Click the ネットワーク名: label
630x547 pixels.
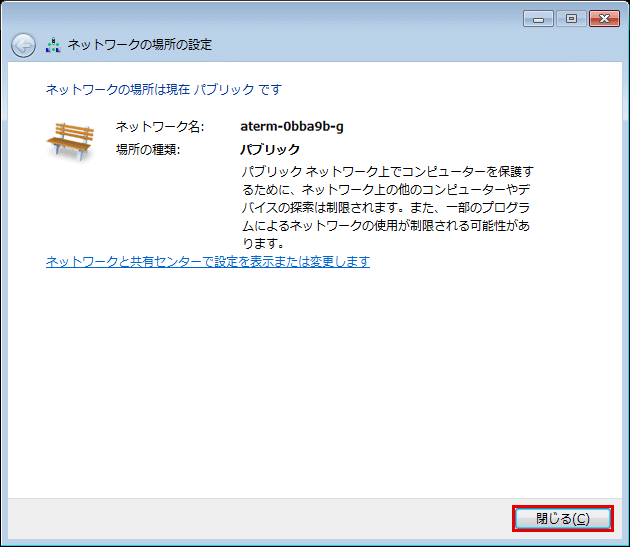[x=160, y=127]
